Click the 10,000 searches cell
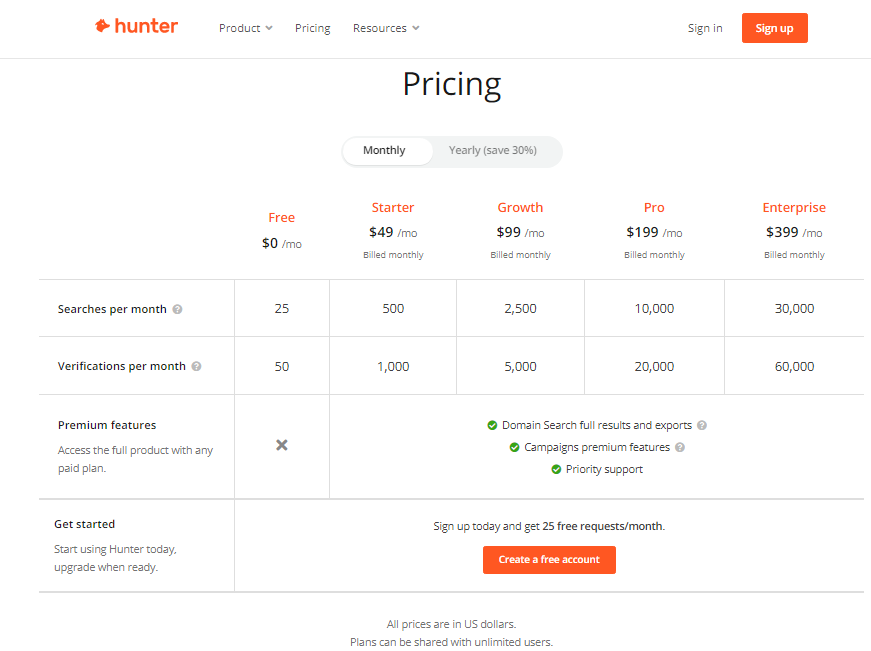The height and width of the screenshot is (651, 871). tap(654, 309)
